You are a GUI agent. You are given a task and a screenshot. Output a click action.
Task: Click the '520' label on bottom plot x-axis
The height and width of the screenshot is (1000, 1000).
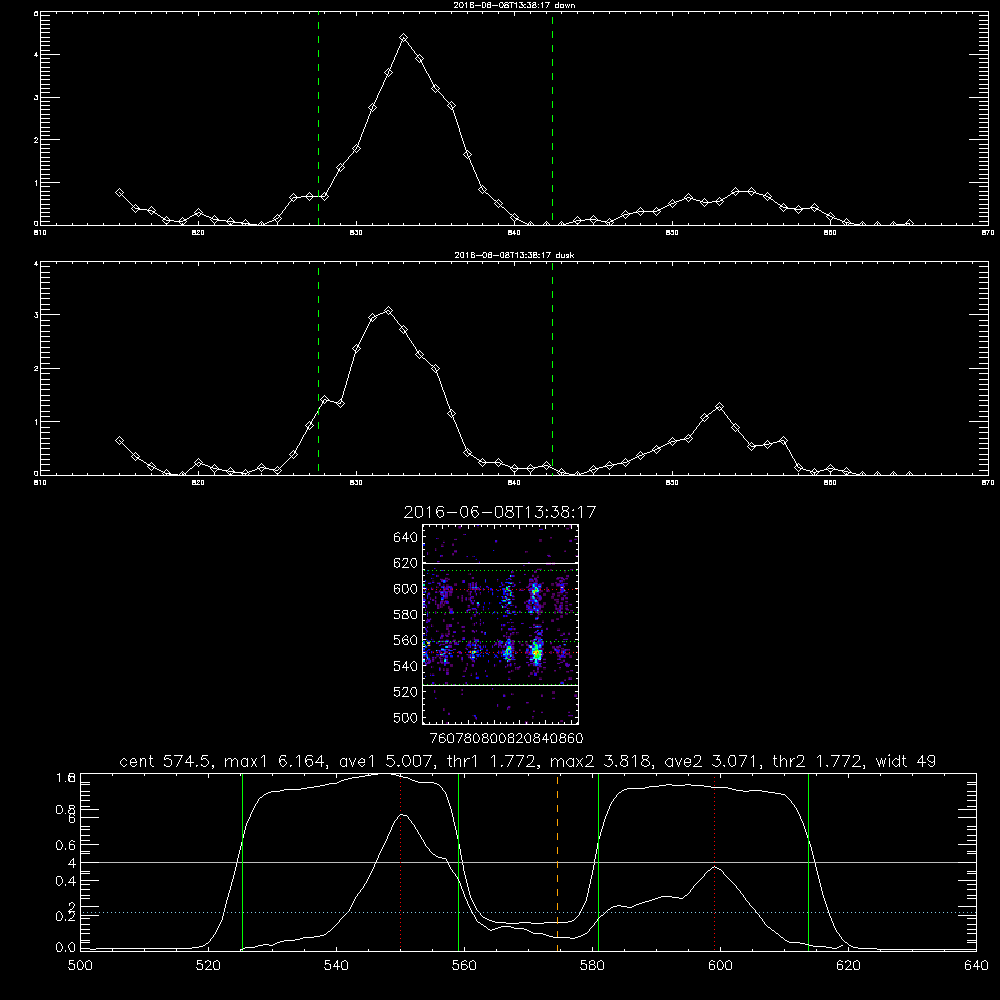click(x=209, y=966)
